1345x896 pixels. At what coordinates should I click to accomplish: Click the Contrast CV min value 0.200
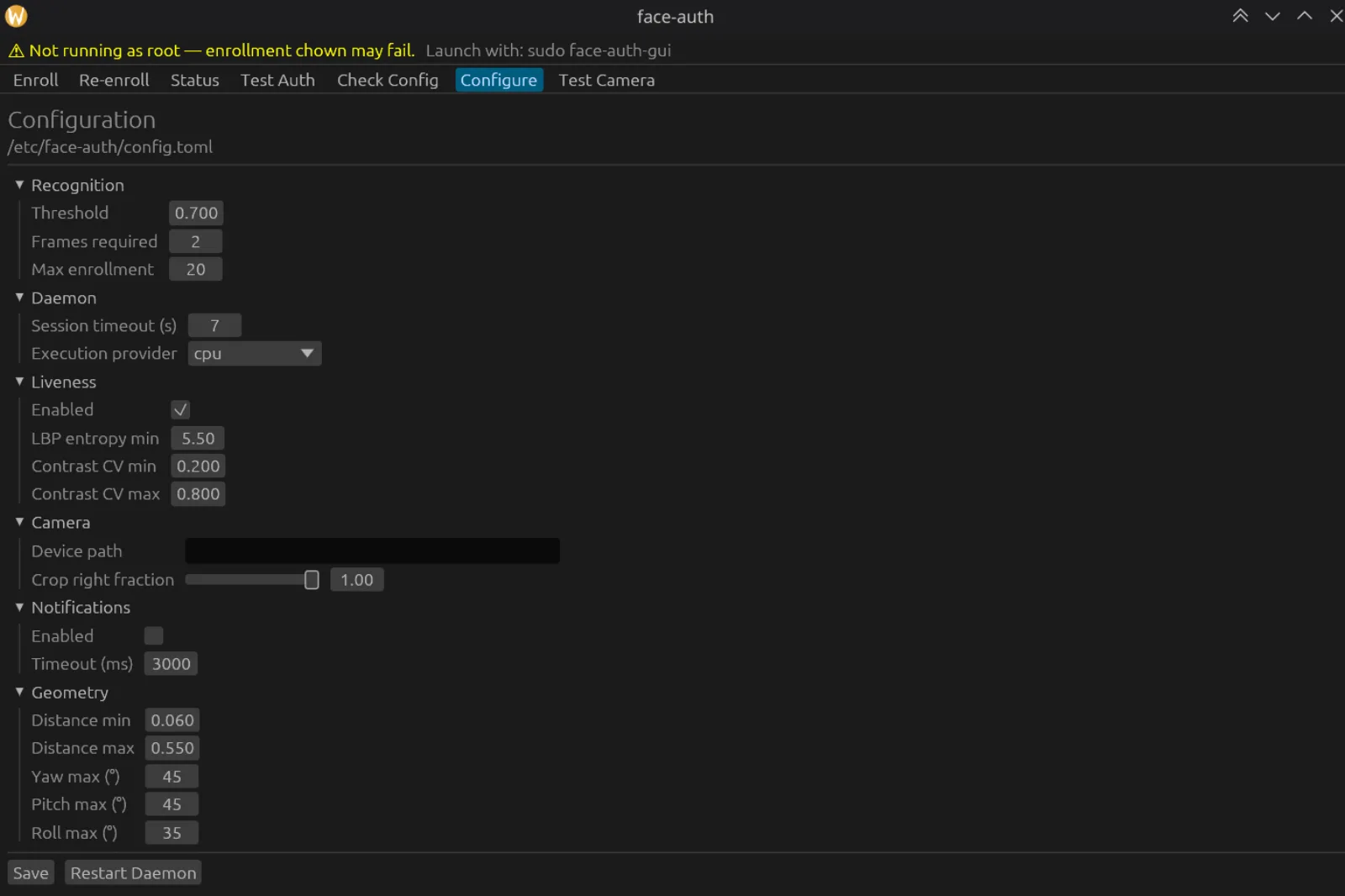tap(198, 466)
